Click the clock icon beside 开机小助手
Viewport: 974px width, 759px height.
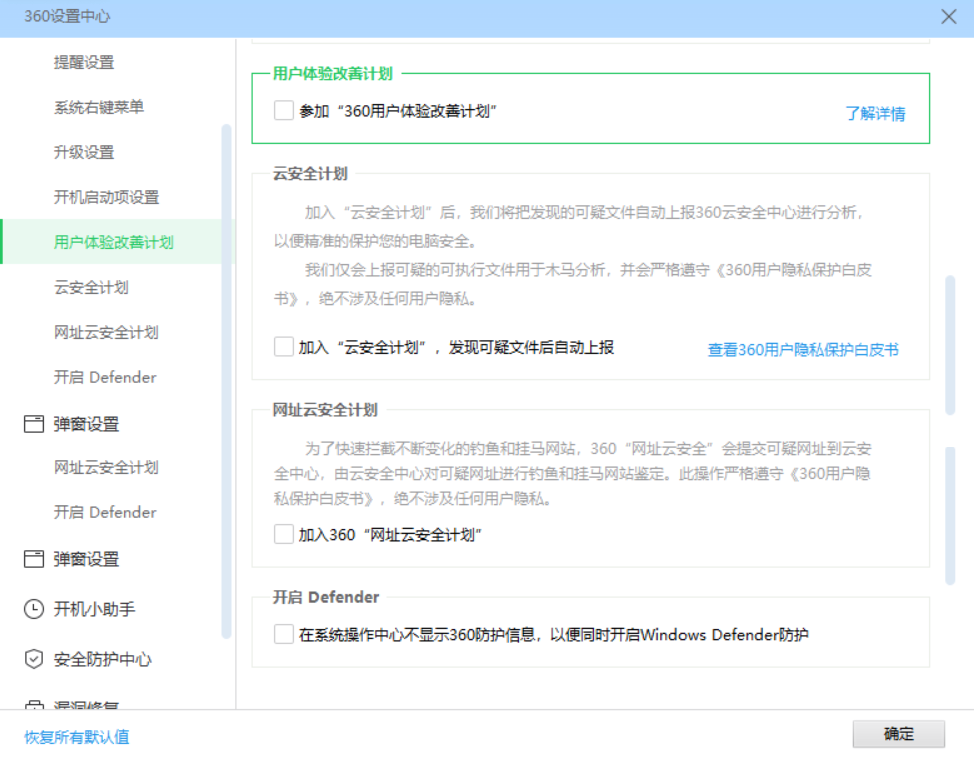[34, 609]
